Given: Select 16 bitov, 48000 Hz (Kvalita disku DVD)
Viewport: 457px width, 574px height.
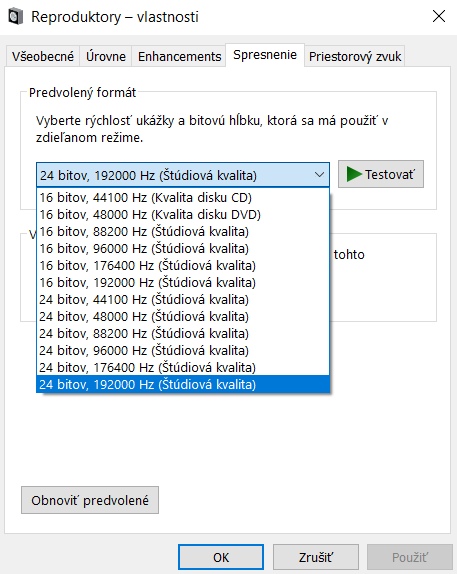Looking at the screenshot, I should point(183,215).
